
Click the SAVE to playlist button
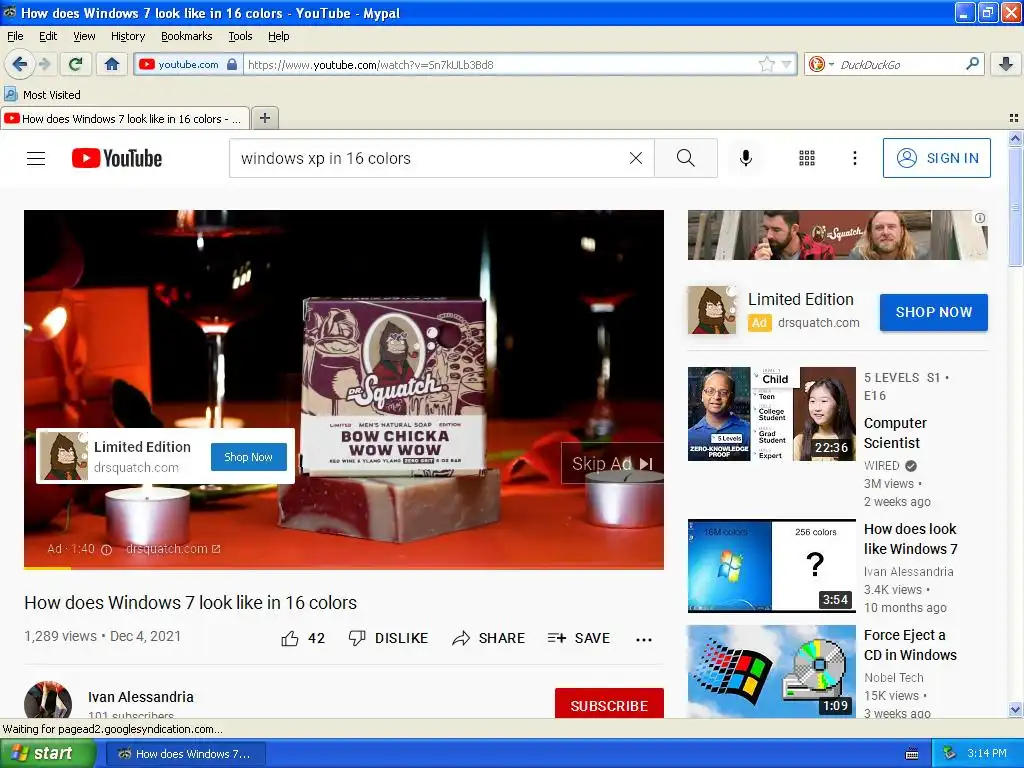[579, 638]
